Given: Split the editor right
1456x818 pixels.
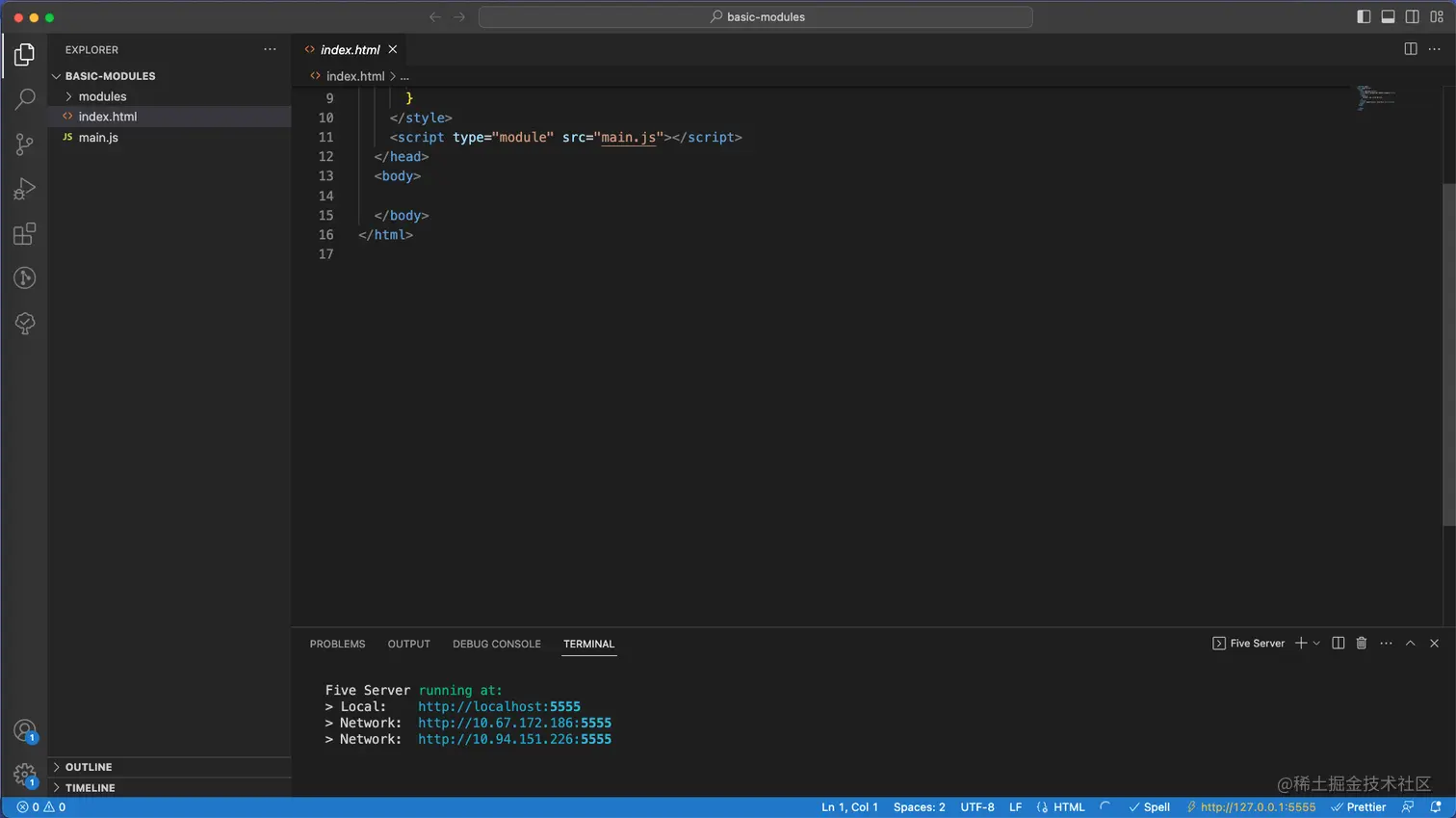Looking at the screenshot, I should coord(1411,49).
